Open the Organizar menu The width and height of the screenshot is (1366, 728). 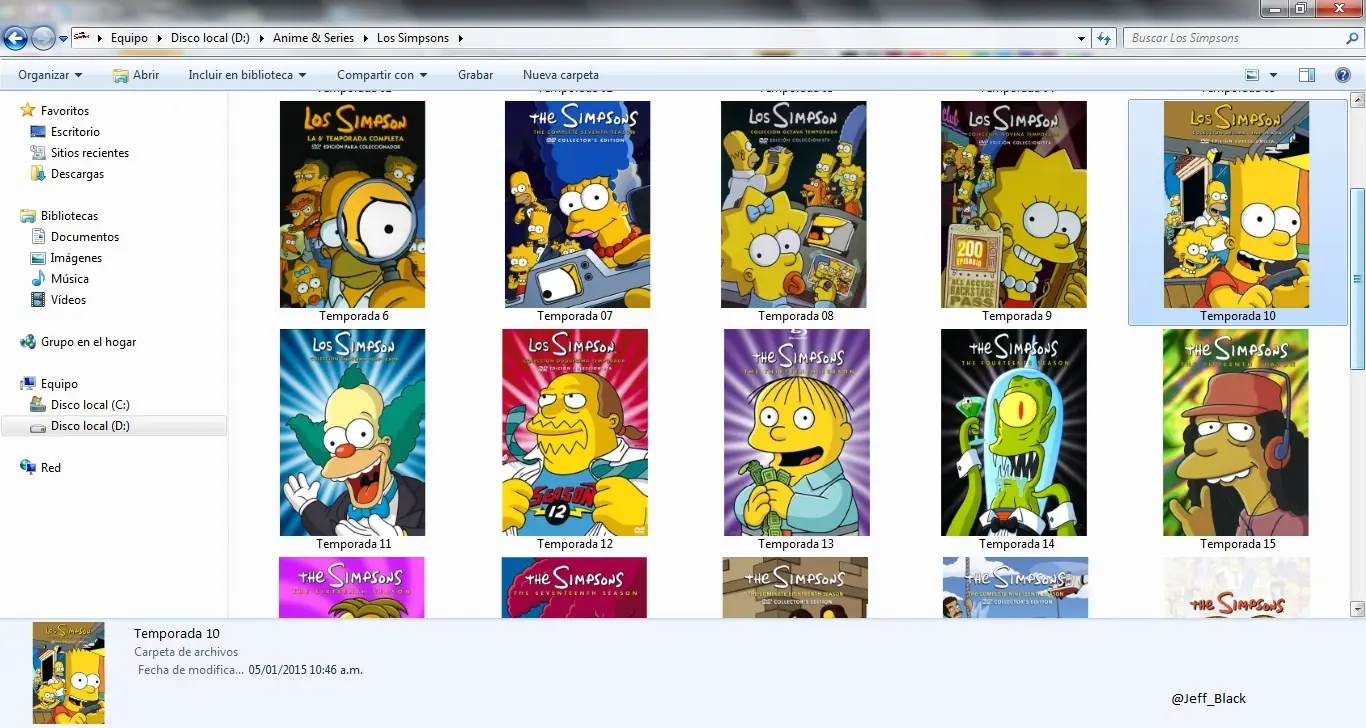50,75
